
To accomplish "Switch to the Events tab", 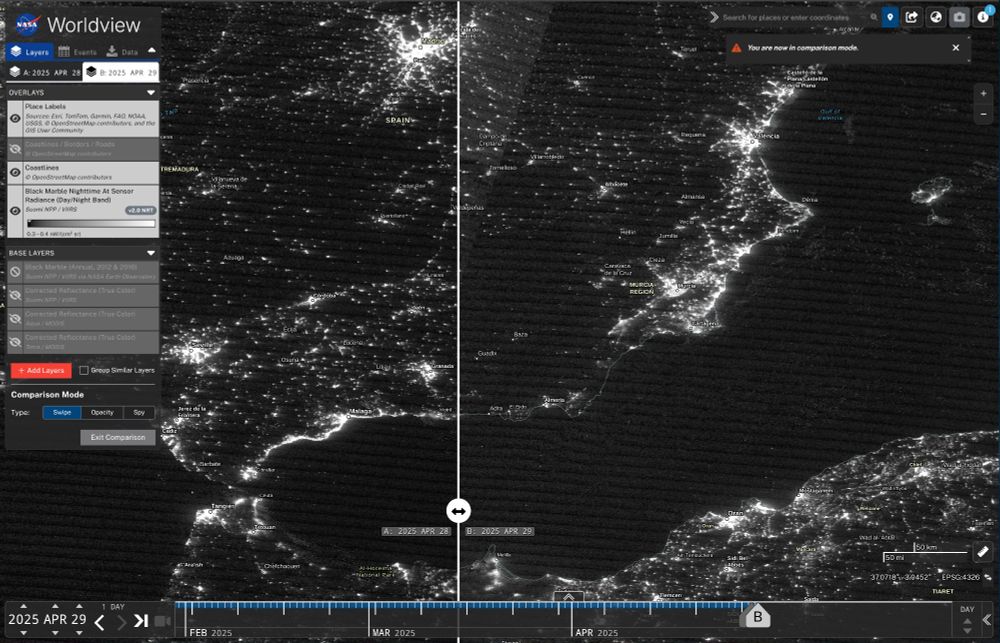I will (77, 52).
